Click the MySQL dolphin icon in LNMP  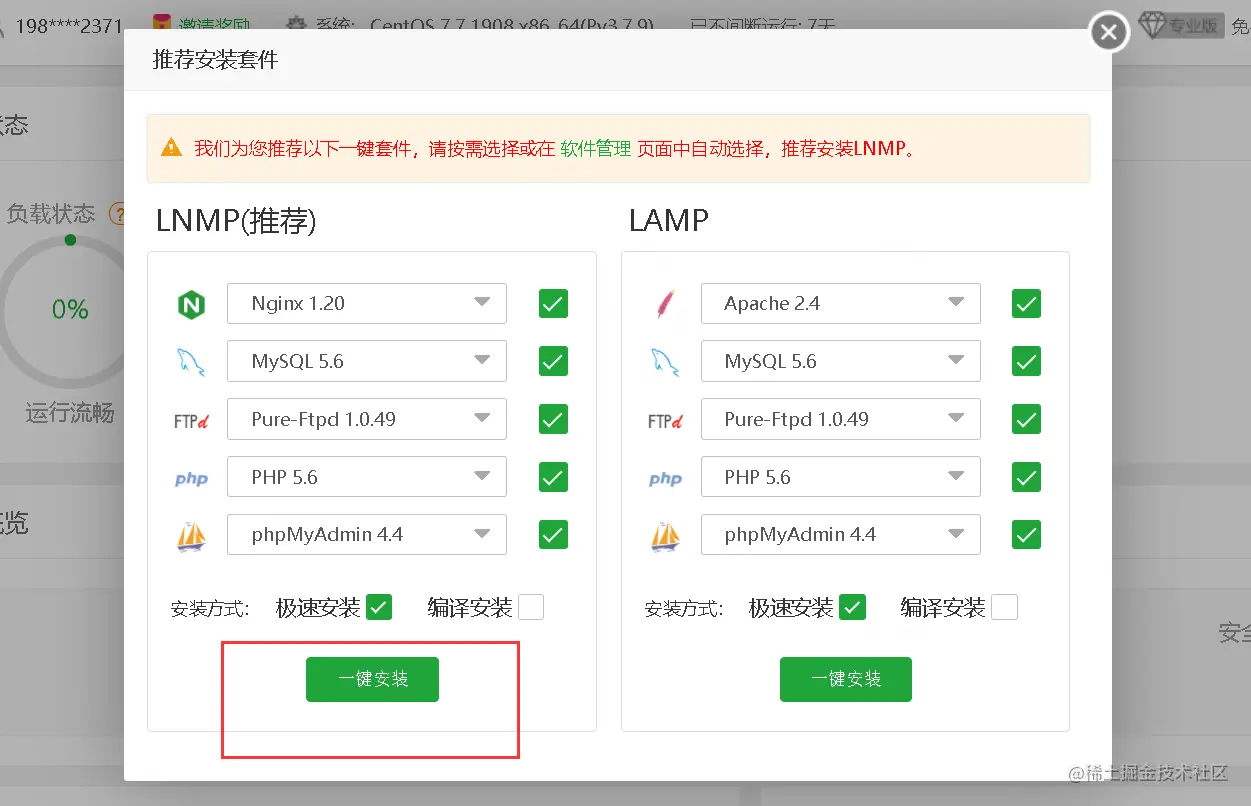[x=191, y=362]
